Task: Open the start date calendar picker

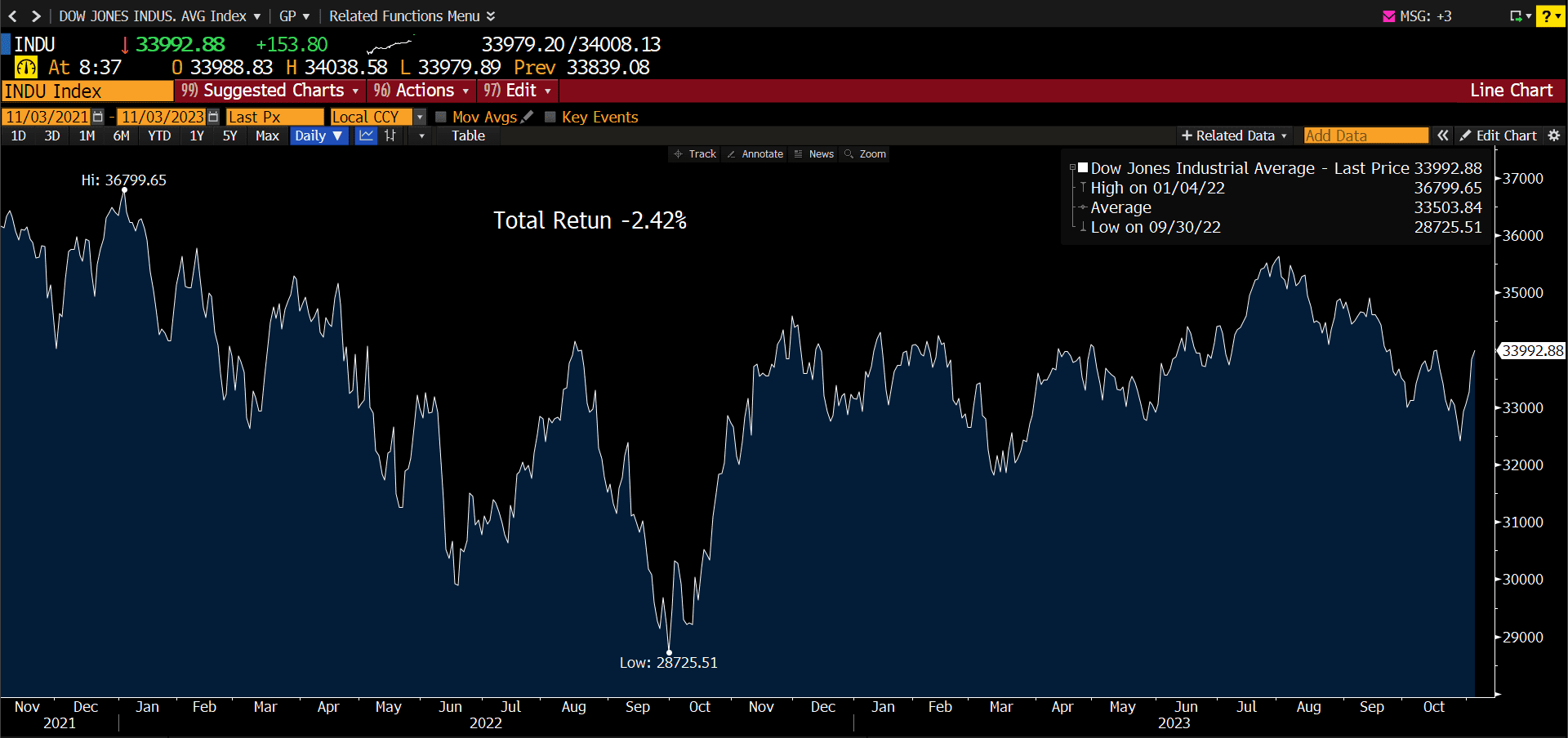Action: (x=98, y=117)
